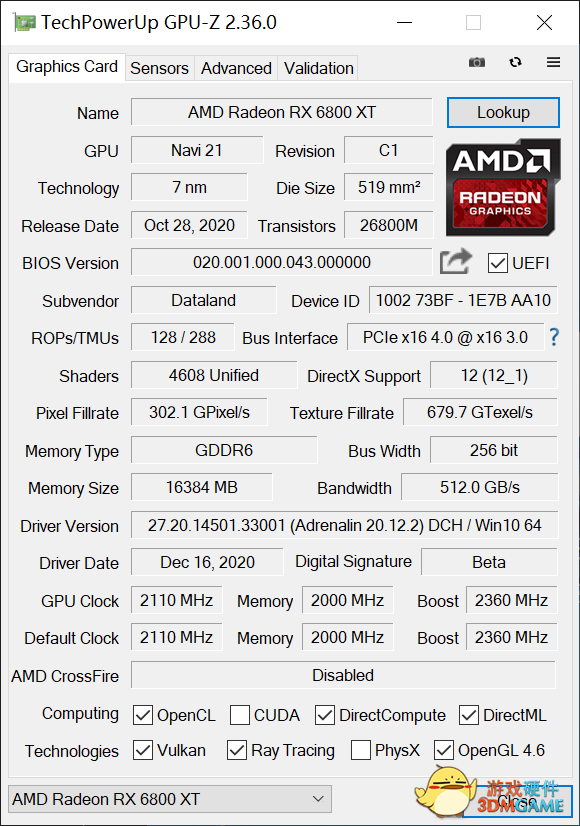Switch to the Validation tab
580x826 pixels.
(318, 68)
